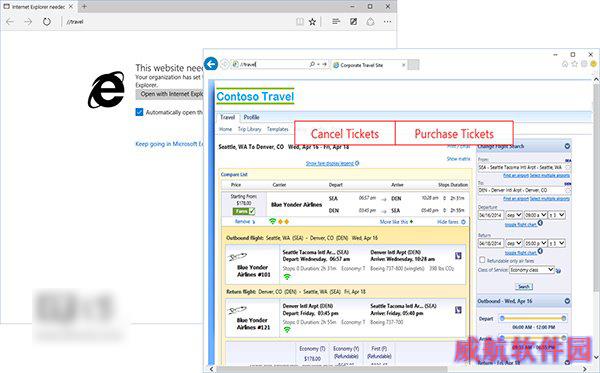Refresh the page in the Edge window
The image size is (600, 373).
pos(47,22)
